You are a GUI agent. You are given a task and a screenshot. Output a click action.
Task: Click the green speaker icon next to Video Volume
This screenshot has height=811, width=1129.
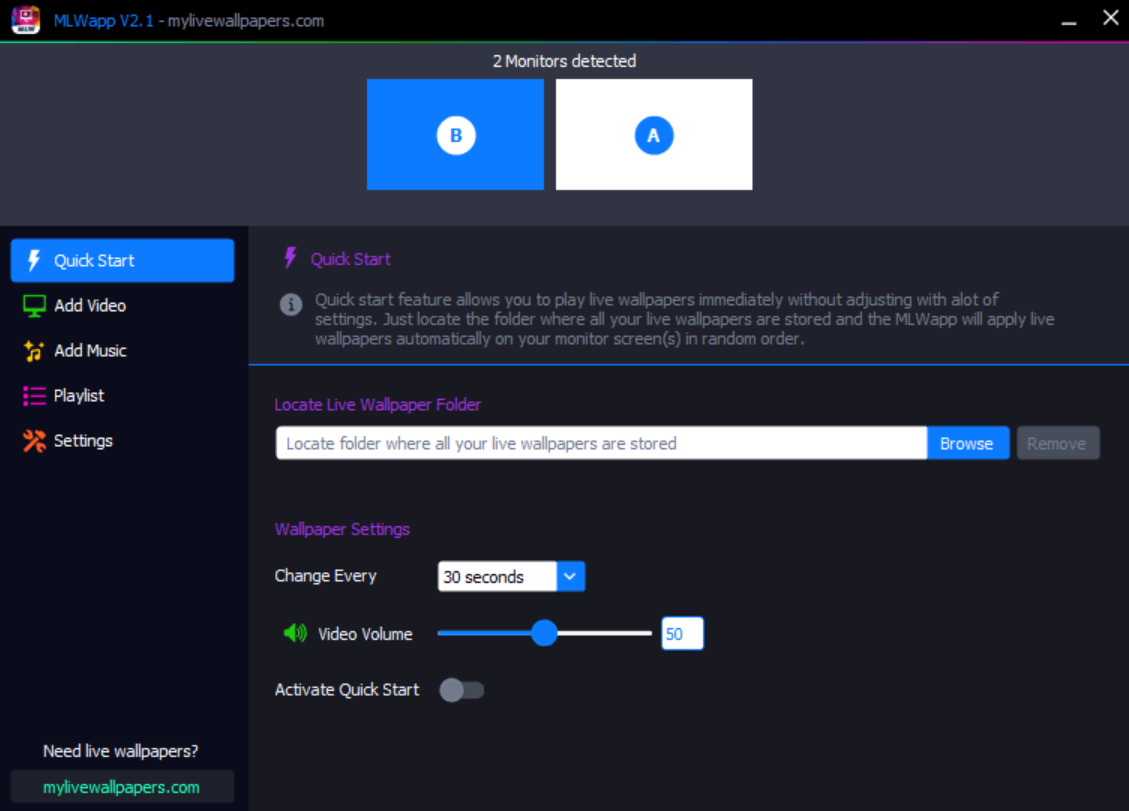click(x=295, y=633)
